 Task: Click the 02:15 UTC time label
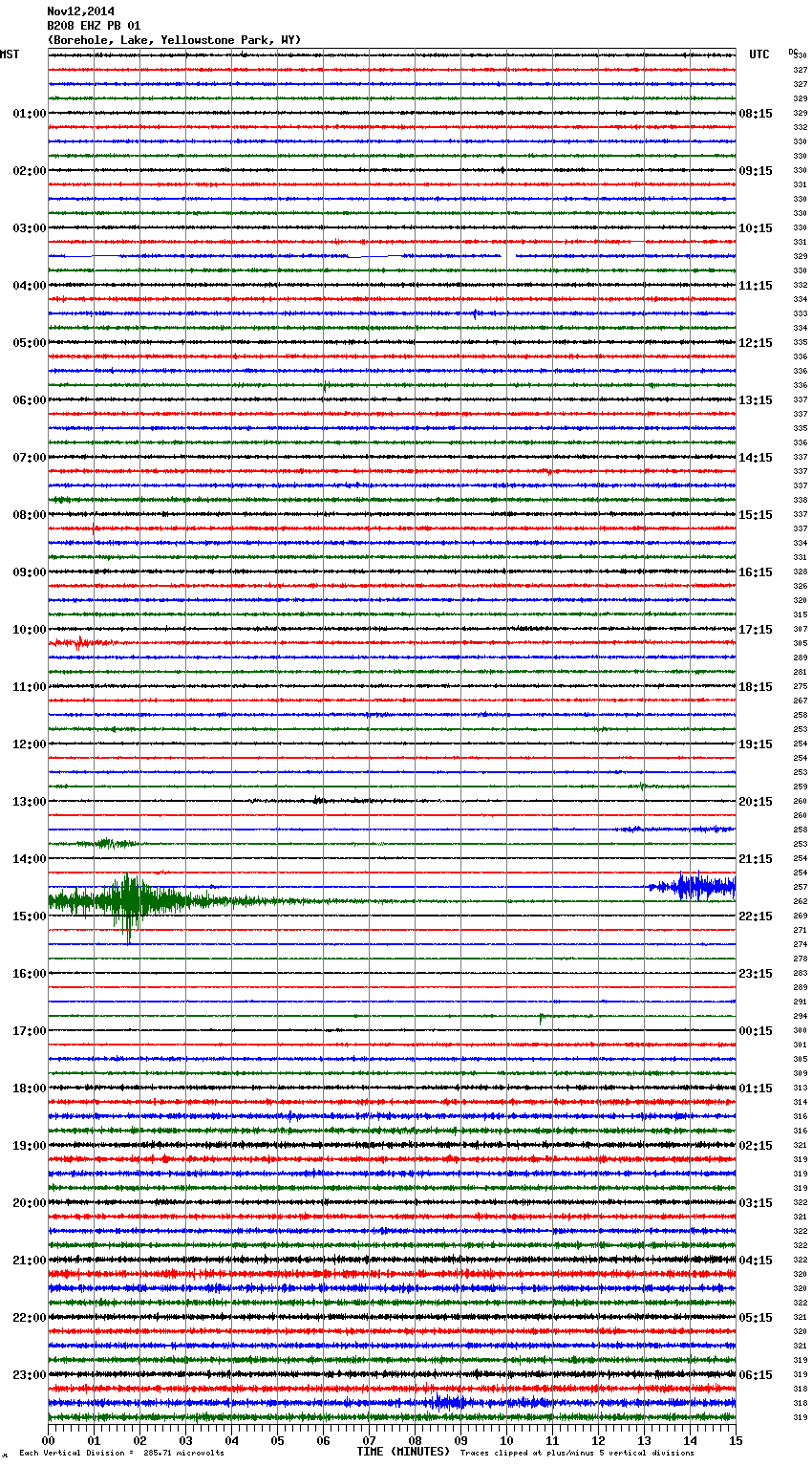tap(756, 1146)
